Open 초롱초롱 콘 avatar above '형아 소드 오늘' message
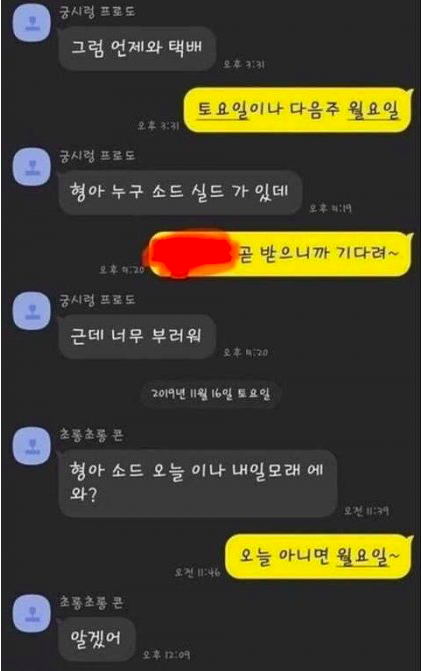 [32, 446]
